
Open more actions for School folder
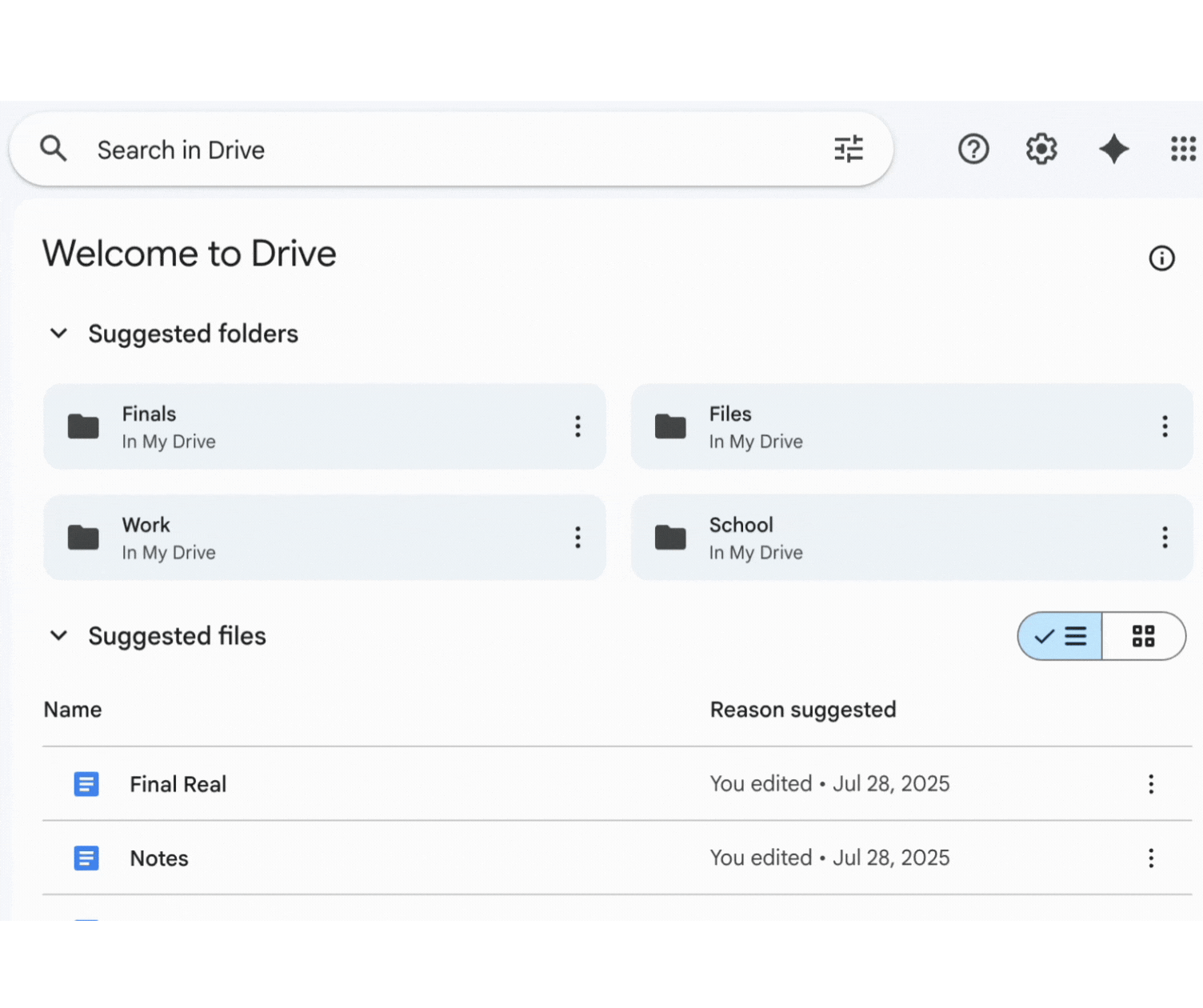click(x=1165, y=538)
